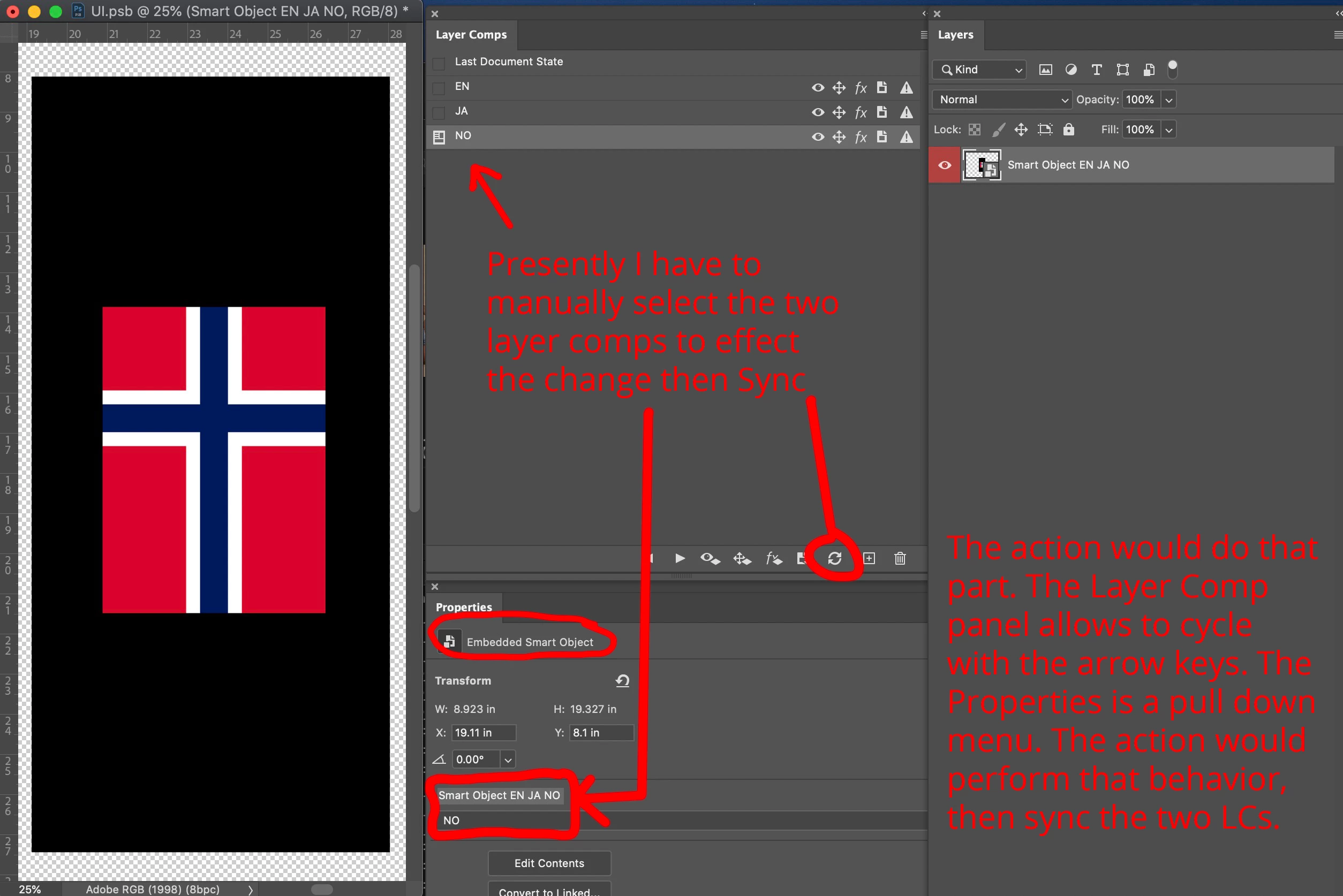Apply the EN layer comp checkbox
The width and height of the screenshot is (1343, 896).
439,88
